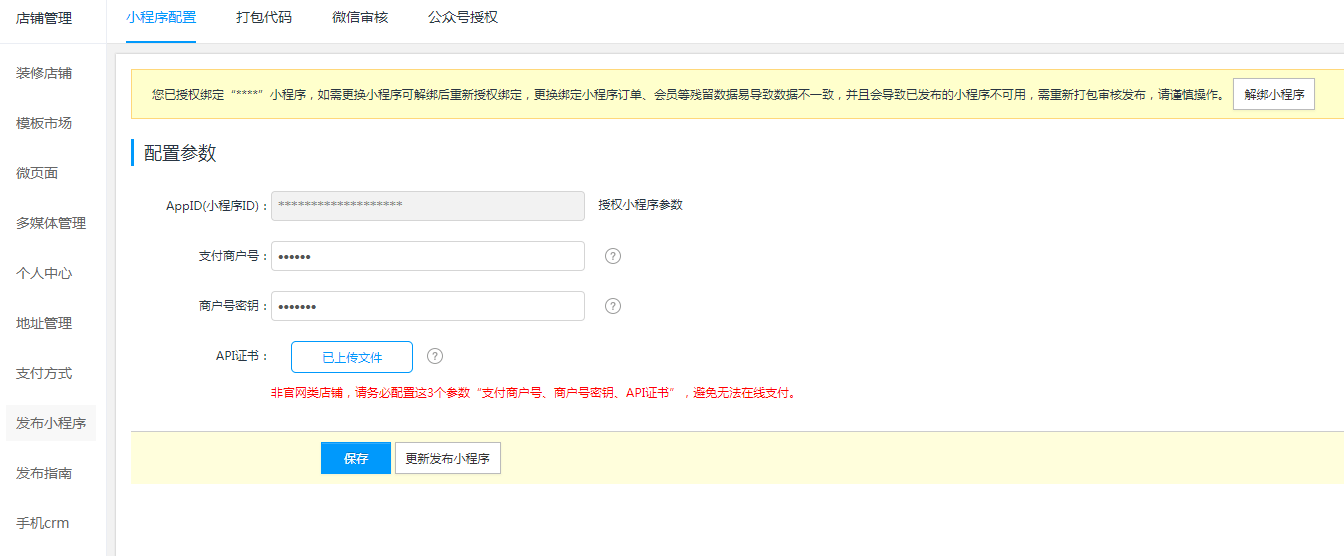Click the 已上传文件 upload button
The width and height of the screenshot is (1344, 556).
[352, 357]
